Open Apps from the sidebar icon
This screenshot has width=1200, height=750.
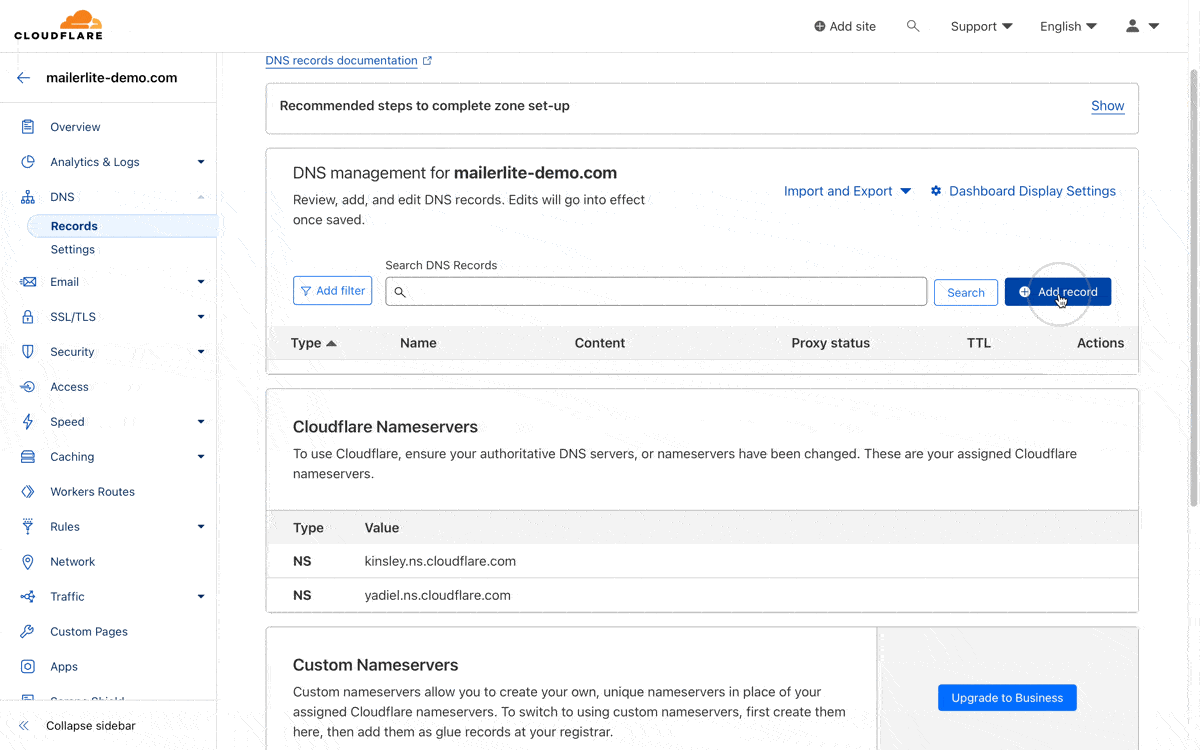(x=28, y=667)
